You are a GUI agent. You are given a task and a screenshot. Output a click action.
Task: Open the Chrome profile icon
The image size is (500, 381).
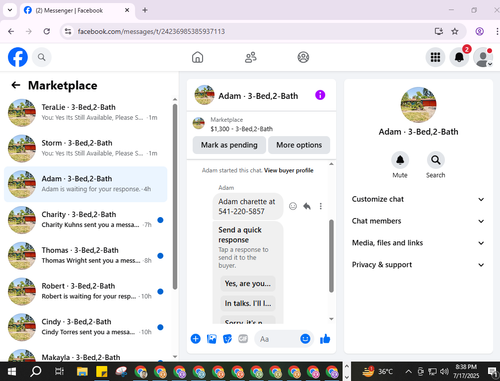479,31
